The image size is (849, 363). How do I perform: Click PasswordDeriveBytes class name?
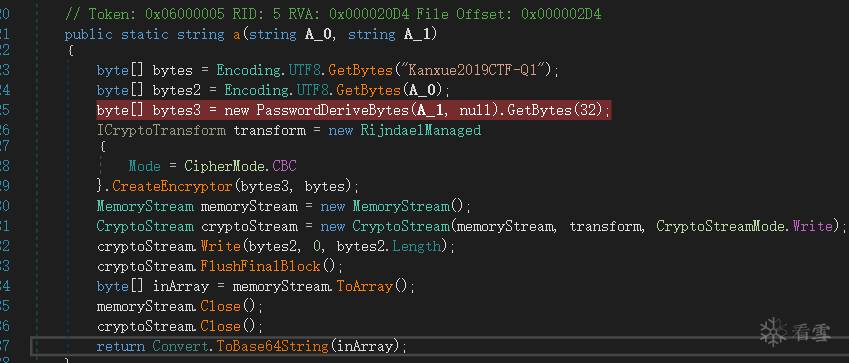332,111
